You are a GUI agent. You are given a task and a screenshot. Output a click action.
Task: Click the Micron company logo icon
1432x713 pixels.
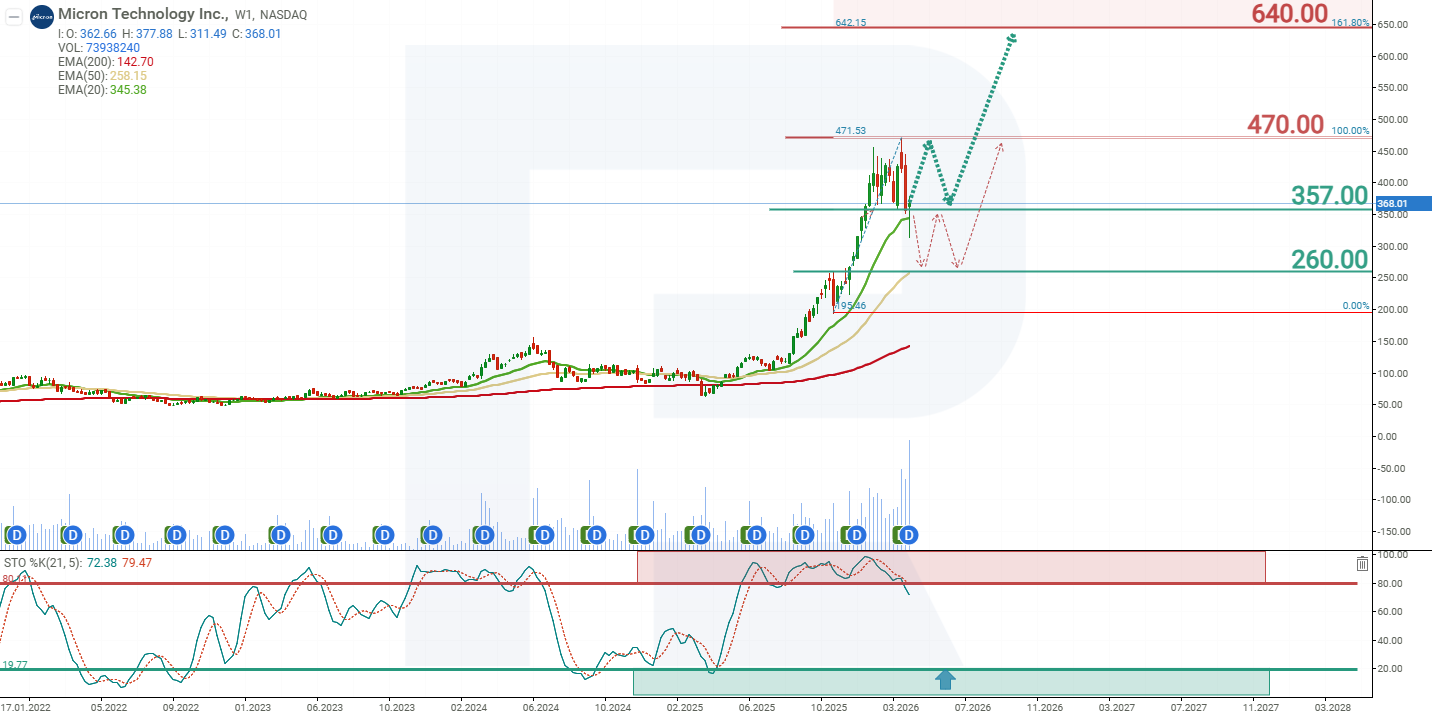[x=41, y=16]
